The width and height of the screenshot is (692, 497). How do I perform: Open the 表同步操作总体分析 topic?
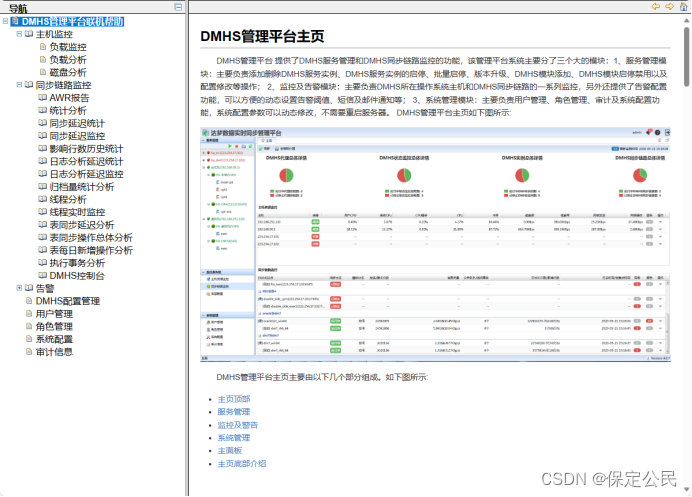pos(91,237)
